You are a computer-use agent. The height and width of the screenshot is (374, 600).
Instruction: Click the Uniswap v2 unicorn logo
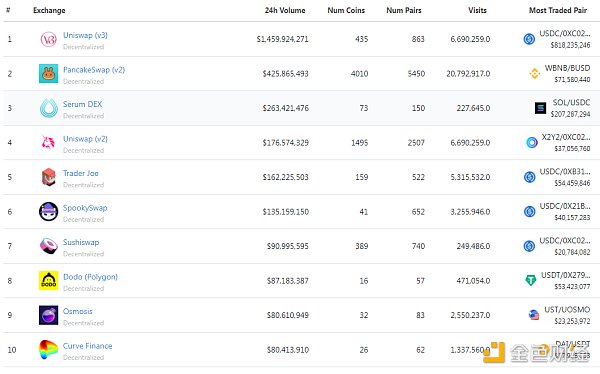pyautogui.click(x=48, y=142)
